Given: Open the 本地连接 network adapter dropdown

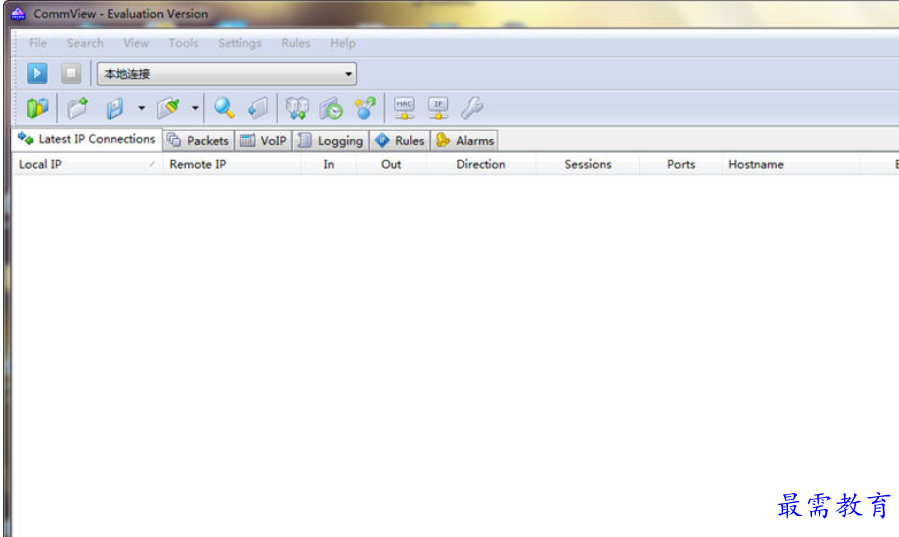Looking at the screenshot, I should click(226, 74).
